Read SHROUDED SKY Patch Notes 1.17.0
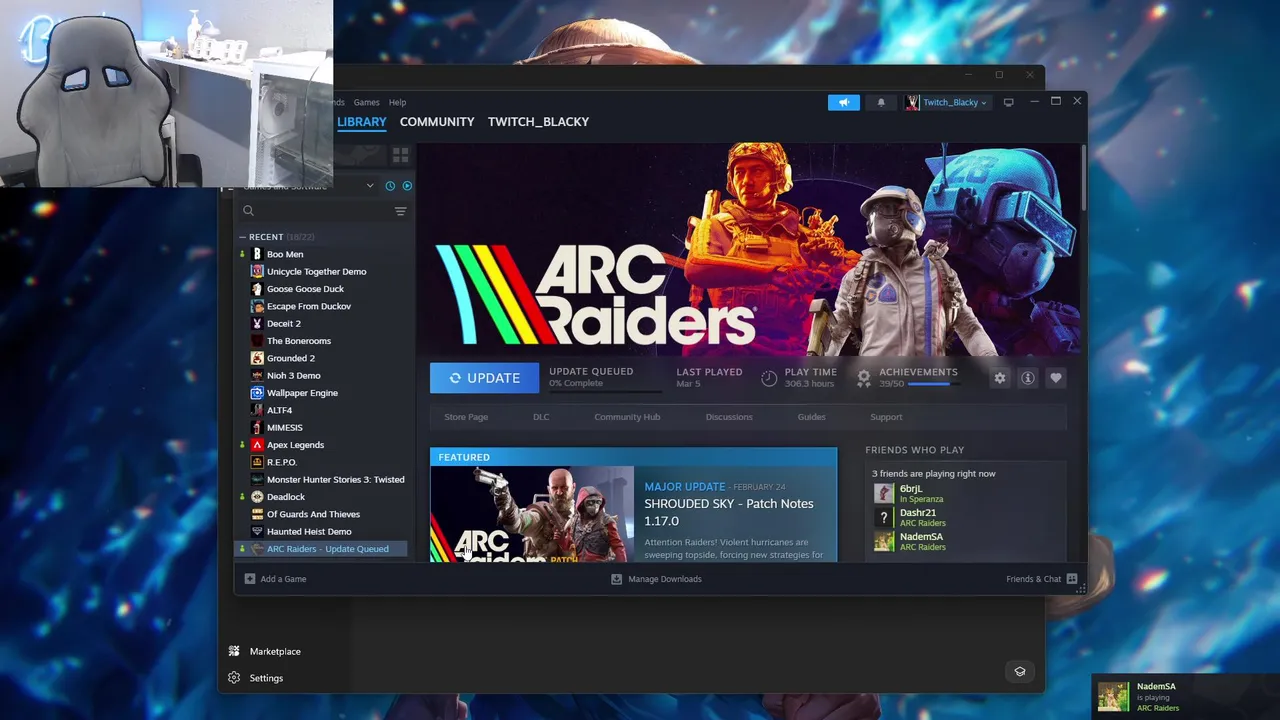Viewport: 1280px width, 720px height. [729, 512]
